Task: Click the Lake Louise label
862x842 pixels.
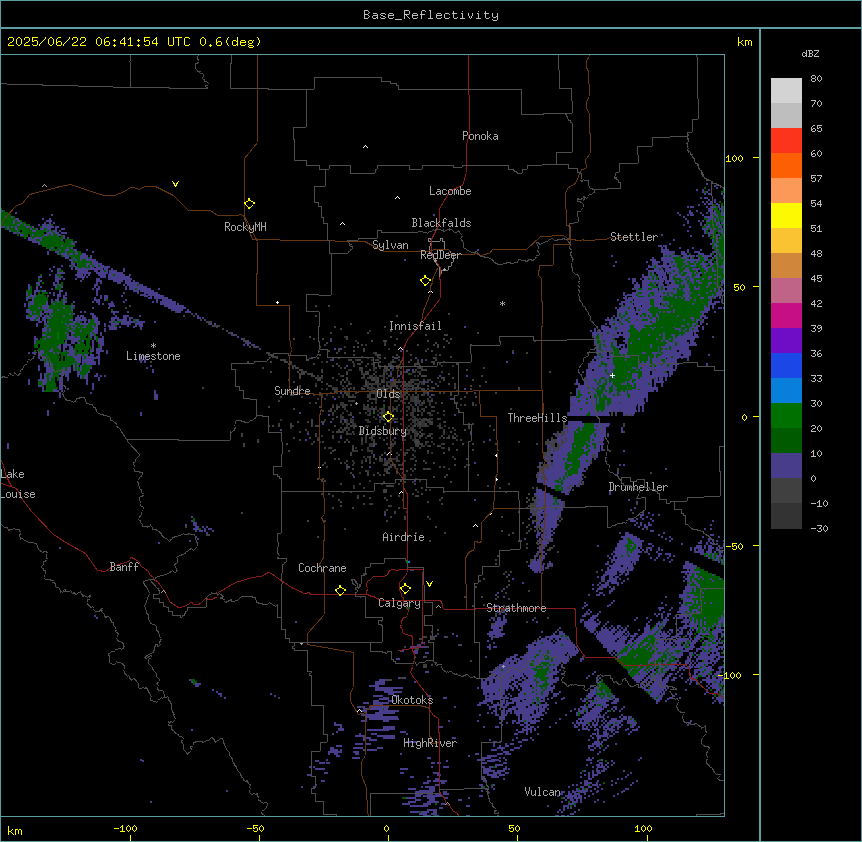Action: coord(18,484)
